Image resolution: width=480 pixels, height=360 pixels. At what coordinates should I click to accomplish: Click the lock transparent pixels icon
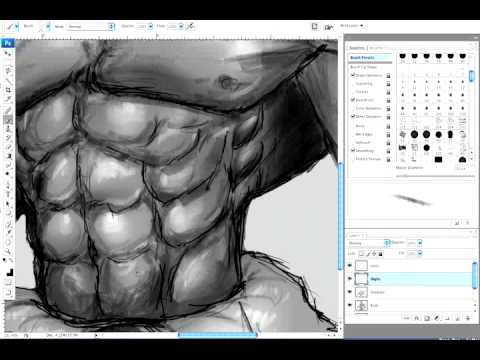pyautogui.click(x=362, y=254)
